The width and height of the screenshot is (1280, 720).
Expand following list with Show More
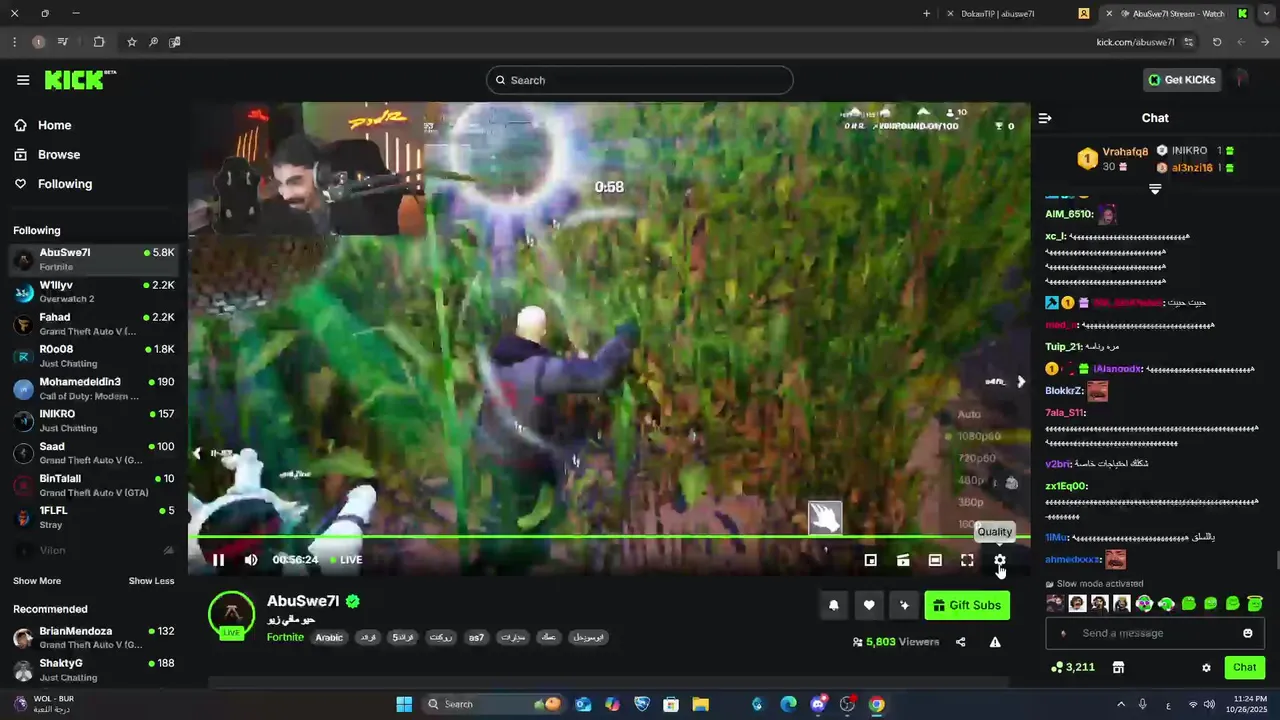(x=37, y=581)
